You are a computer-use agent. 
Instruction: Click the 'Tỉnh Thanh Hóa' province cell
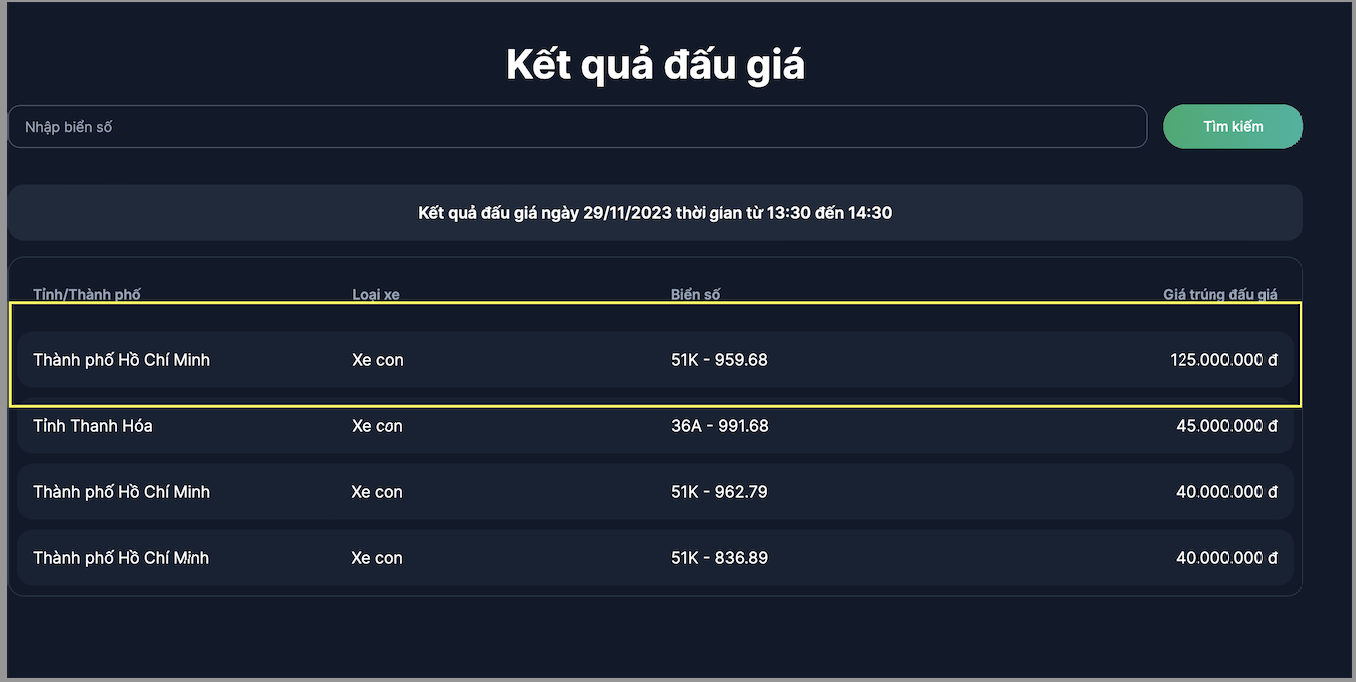[93, 426]
